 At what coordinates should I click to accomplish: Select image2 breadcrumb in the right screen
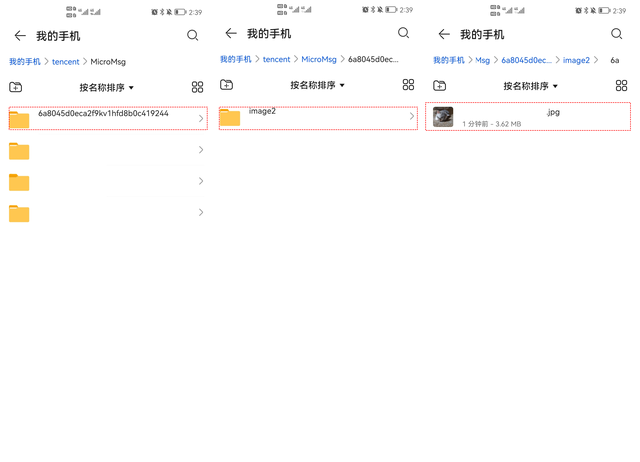576,60
